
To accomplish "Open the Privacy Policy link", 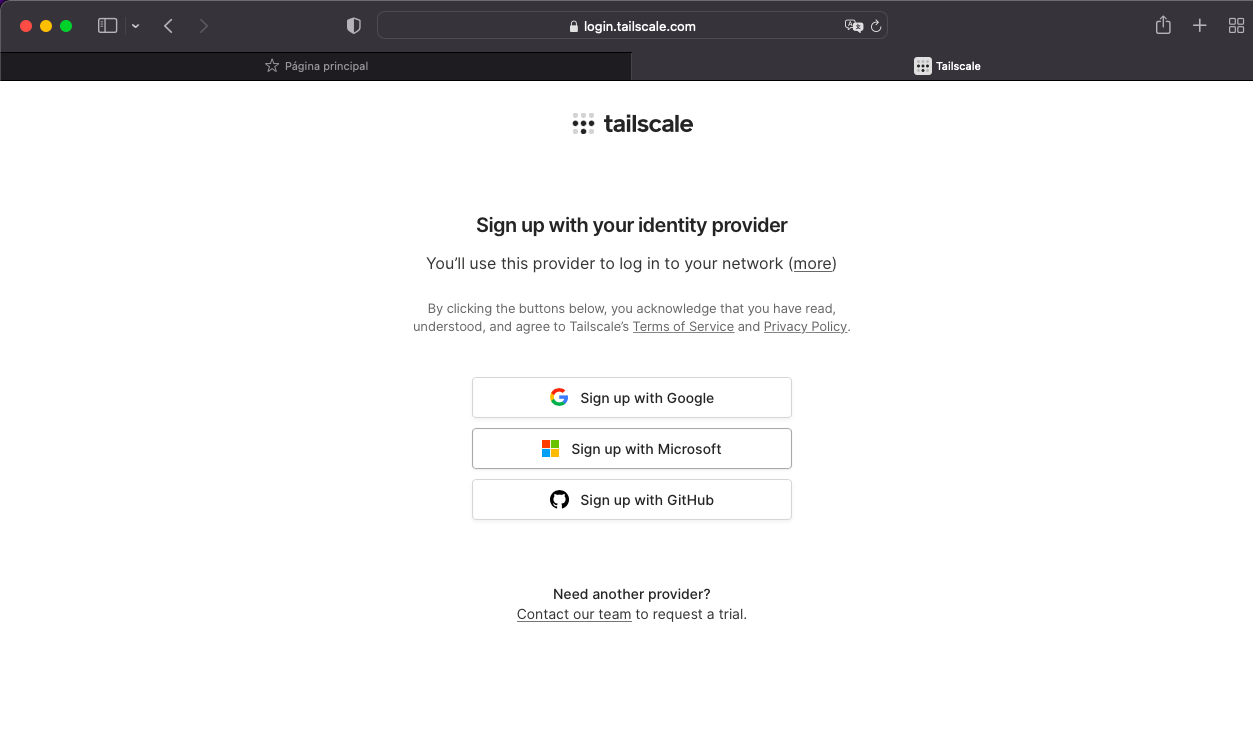I will [805, 327].
